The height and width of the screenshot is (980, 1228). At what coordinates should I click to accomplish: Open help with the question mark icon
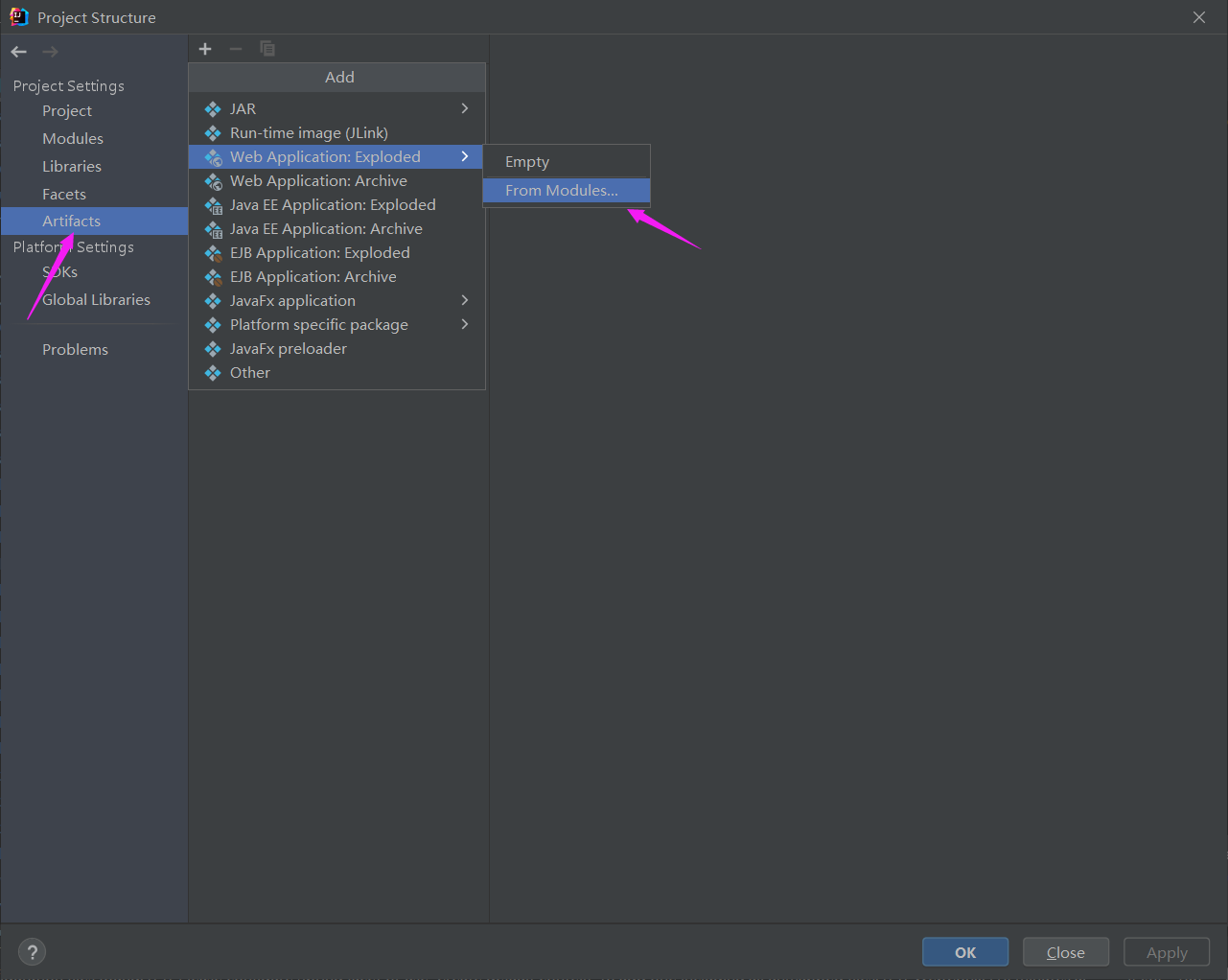click(x=33, y=952)
